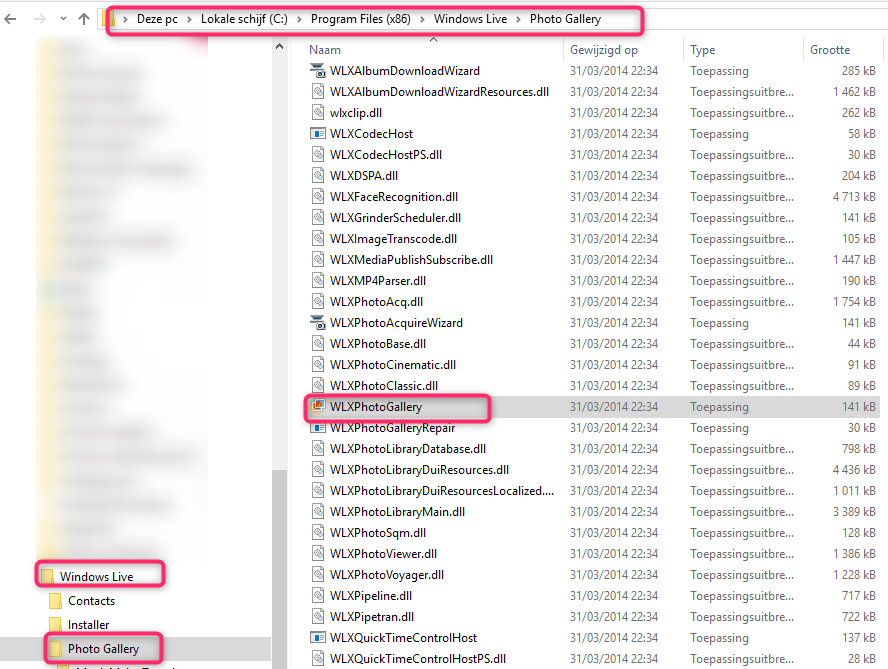Click file name WLXQuickTimeControlHostPS.dll
Screen dimensions: 888x669
(x=418, y=659)
